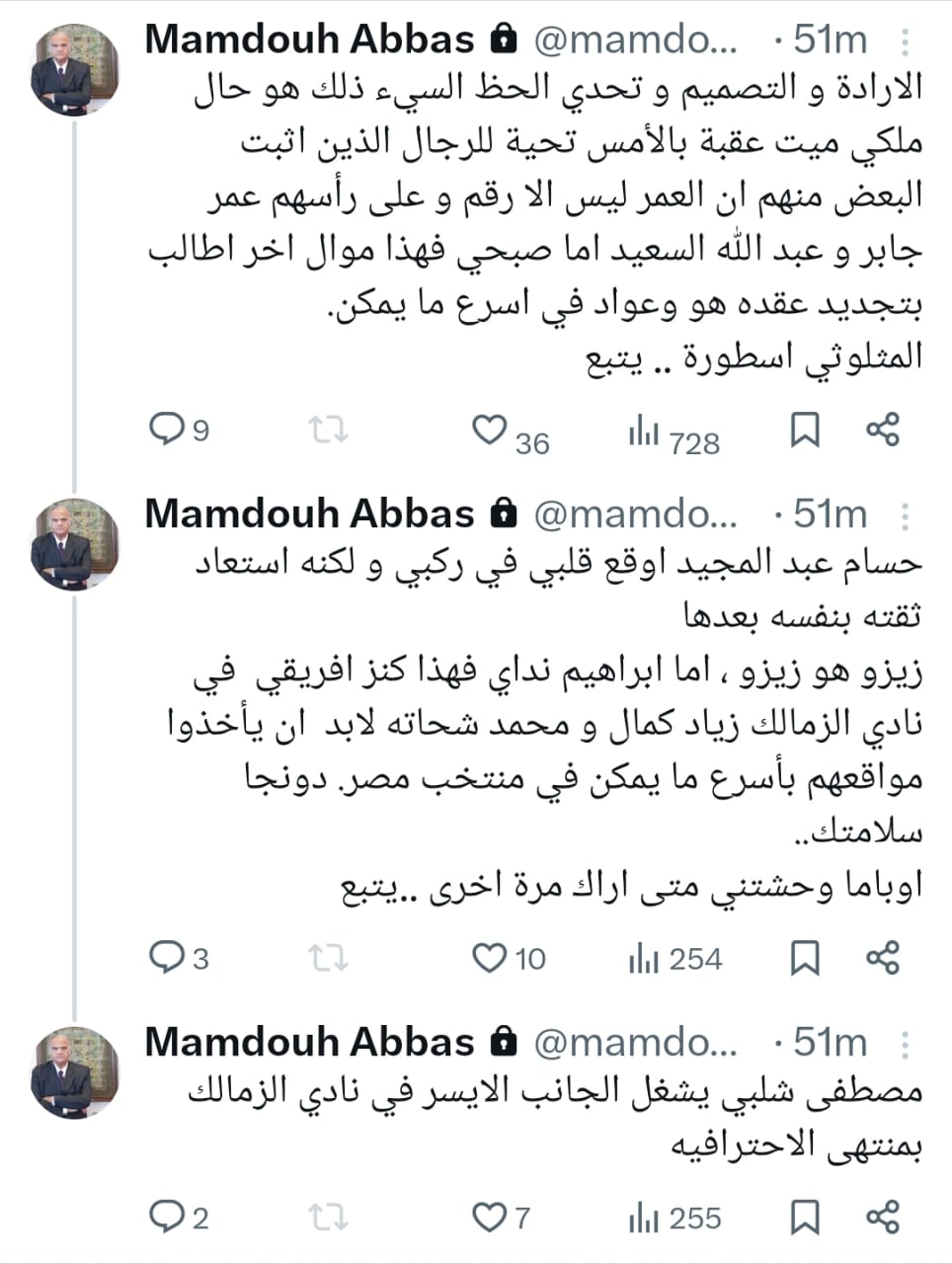Like the tweet with 10 likes

489,957
